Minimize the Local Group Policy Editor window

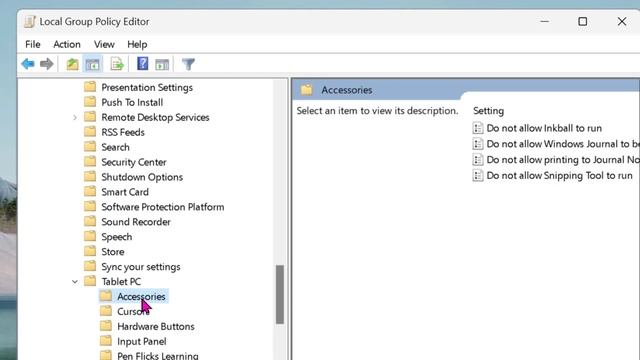pos(544,21)
